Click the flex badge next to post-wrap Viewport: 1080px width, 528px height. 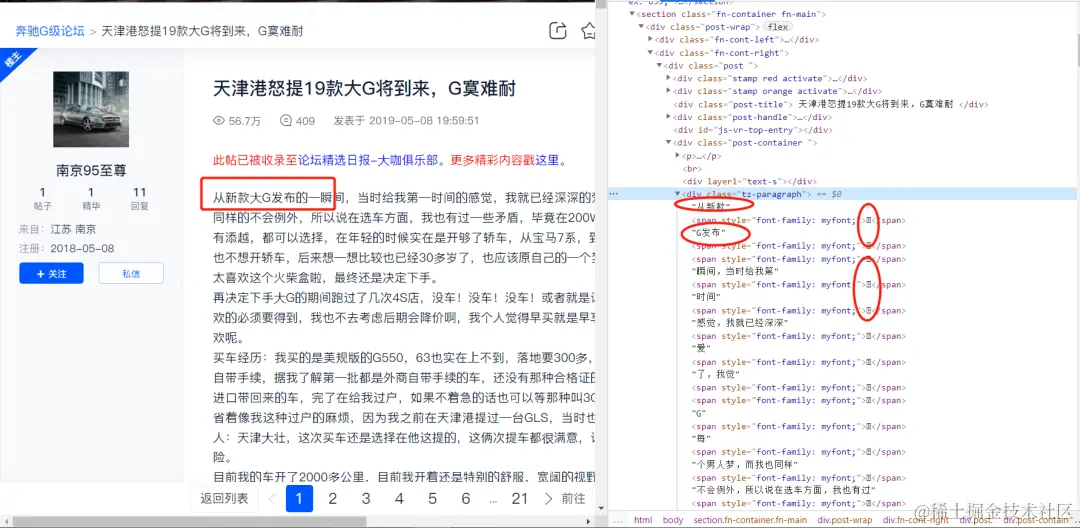778,27
